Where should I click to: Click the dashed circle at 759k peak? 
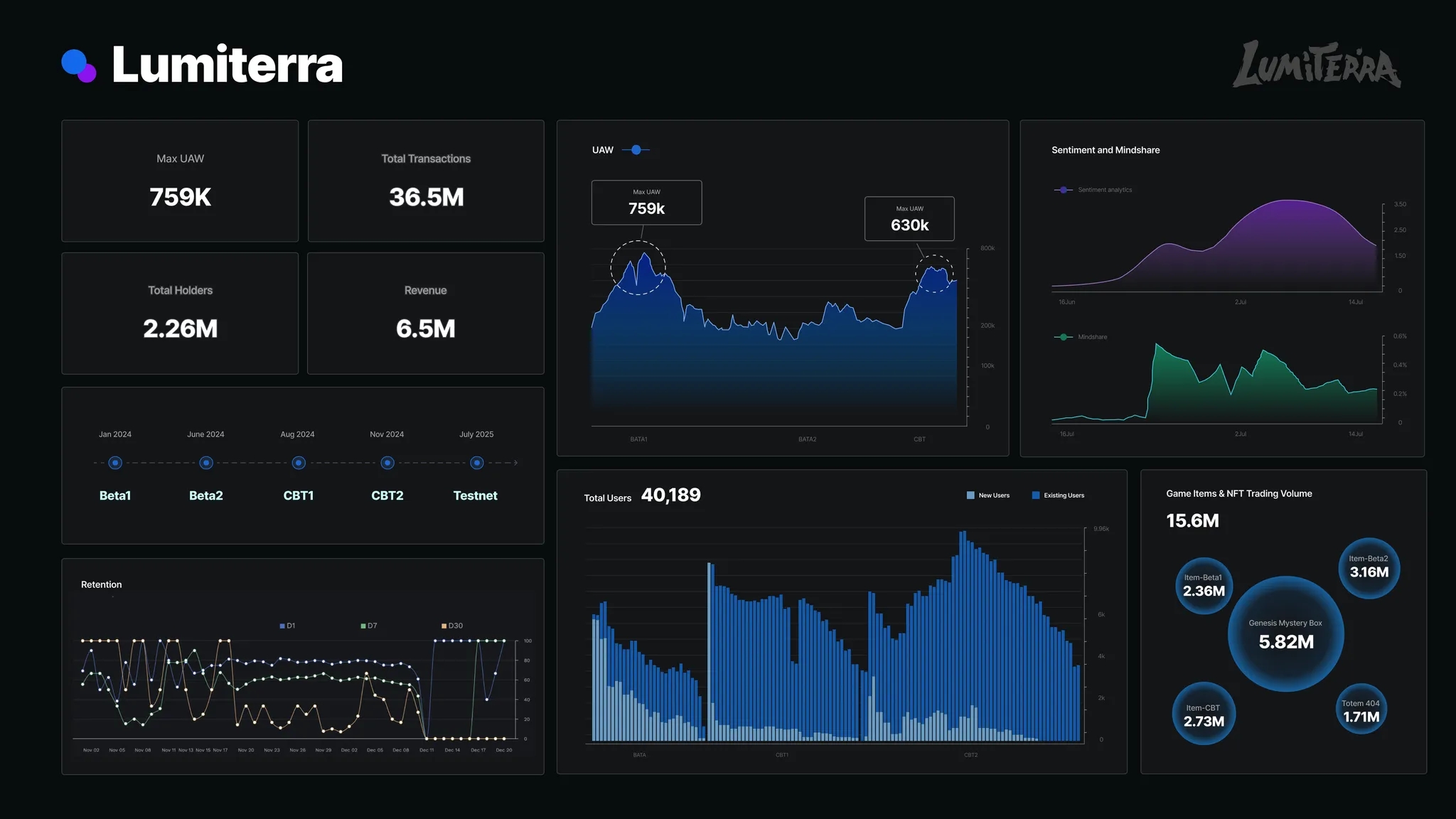click(638, 267)
